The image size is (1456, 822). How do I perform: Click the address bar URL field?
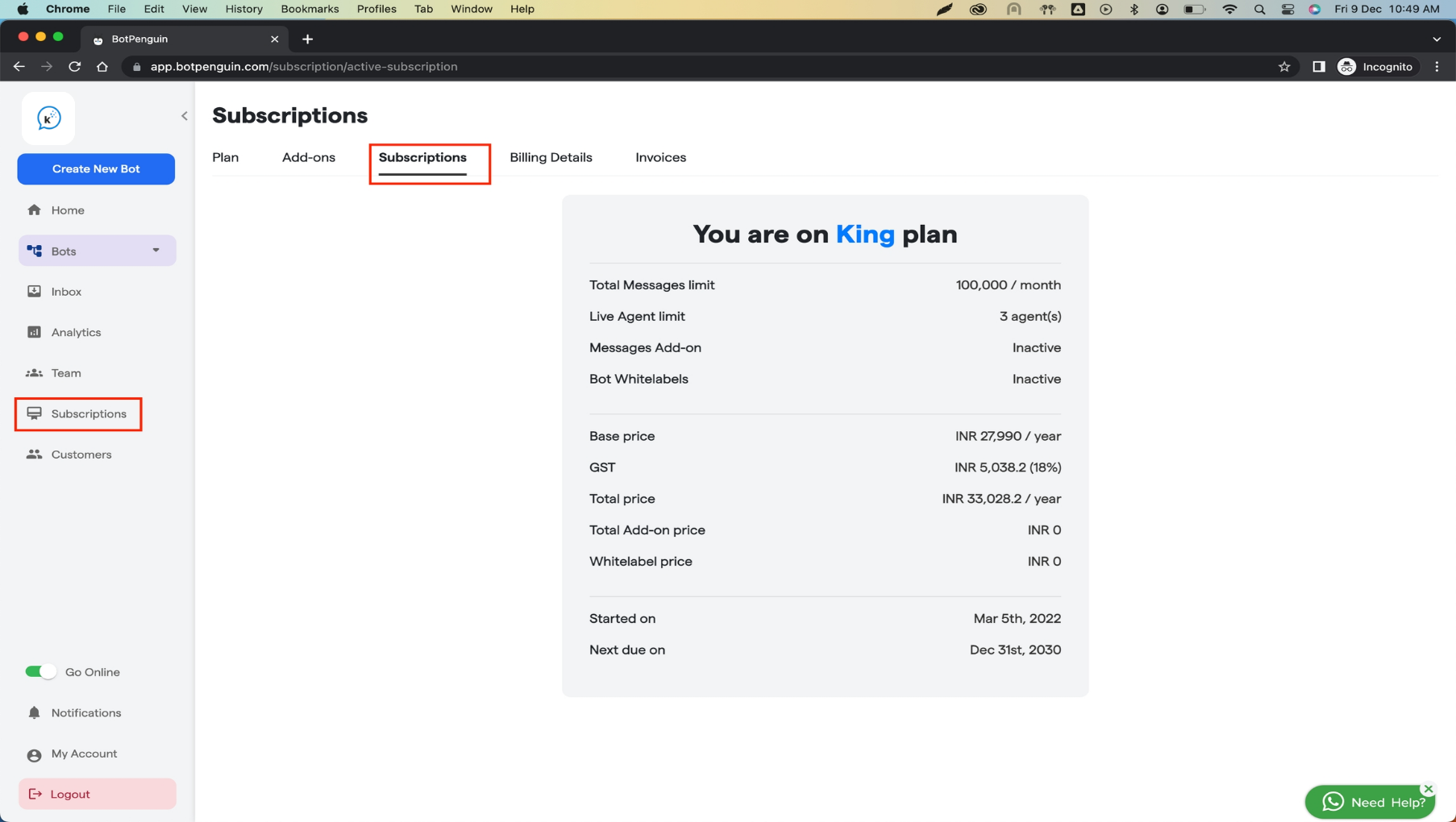701,67
